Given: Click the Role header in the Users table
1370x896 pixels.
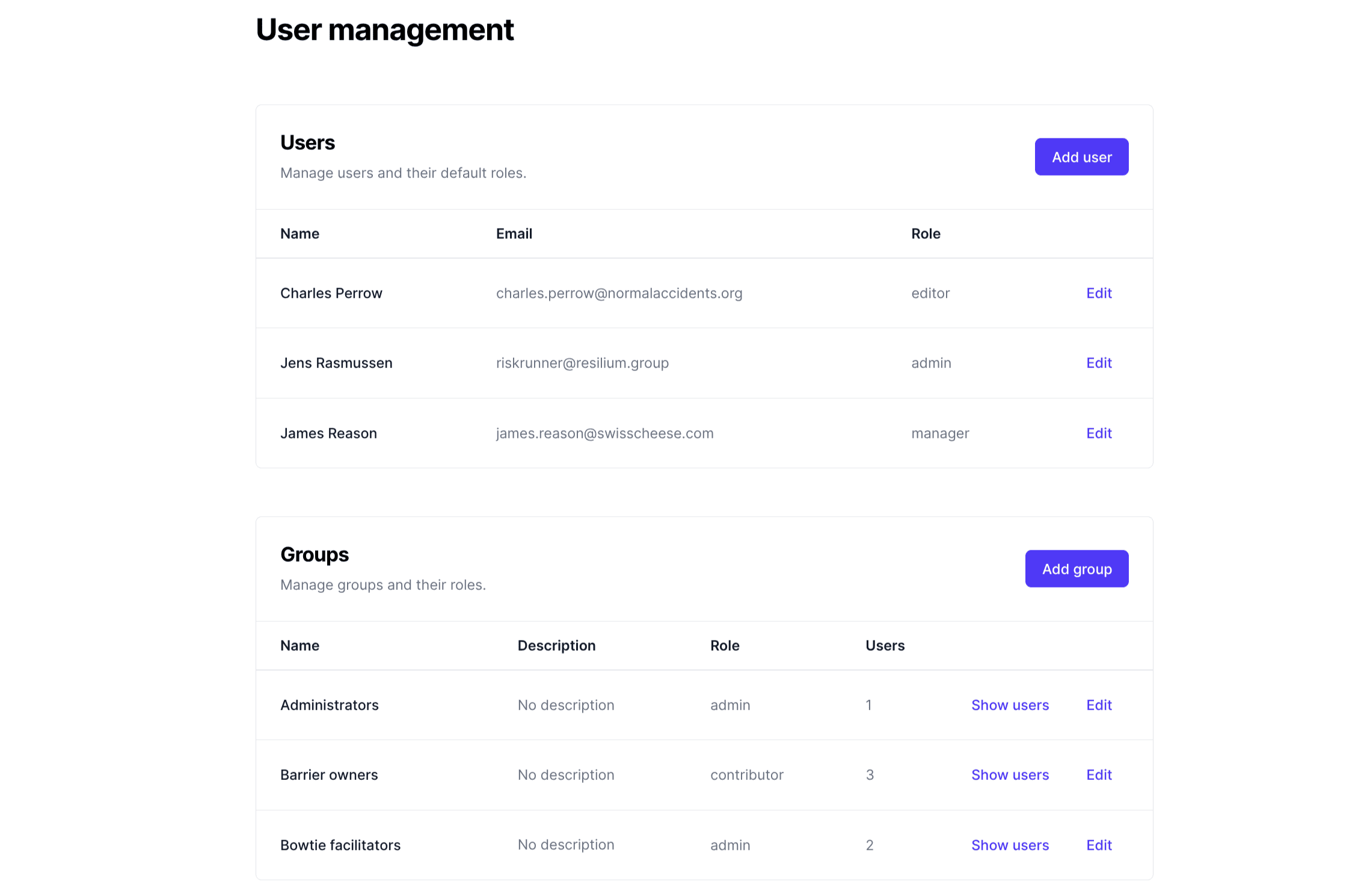Looking at the screenshot, I should click(926, 233).
